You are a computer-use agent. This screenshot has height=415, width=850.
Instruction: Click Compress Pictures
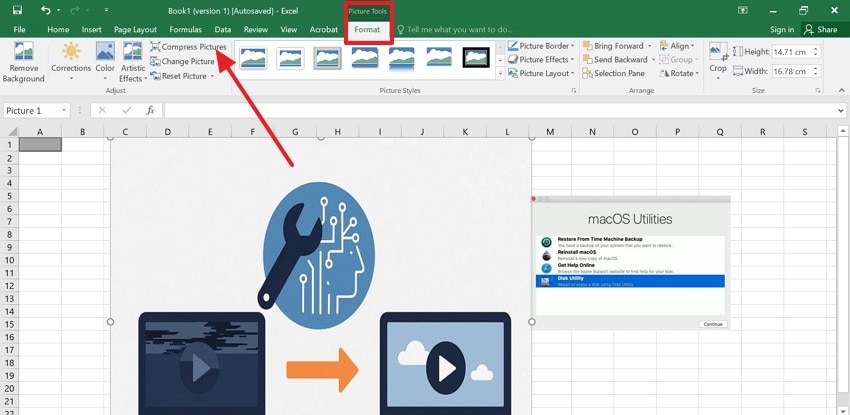point(189,47)
